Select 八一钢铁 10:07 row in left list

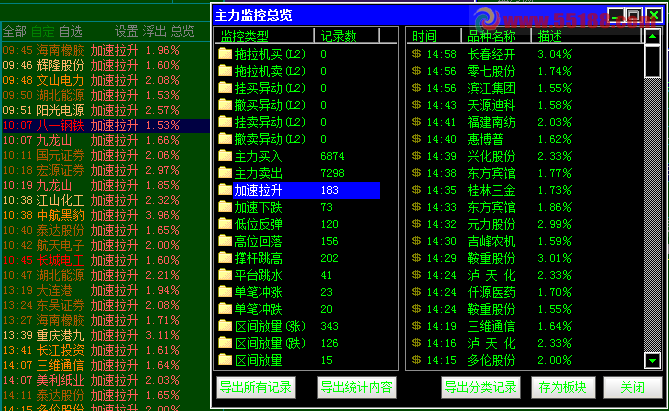pos(105,125)
